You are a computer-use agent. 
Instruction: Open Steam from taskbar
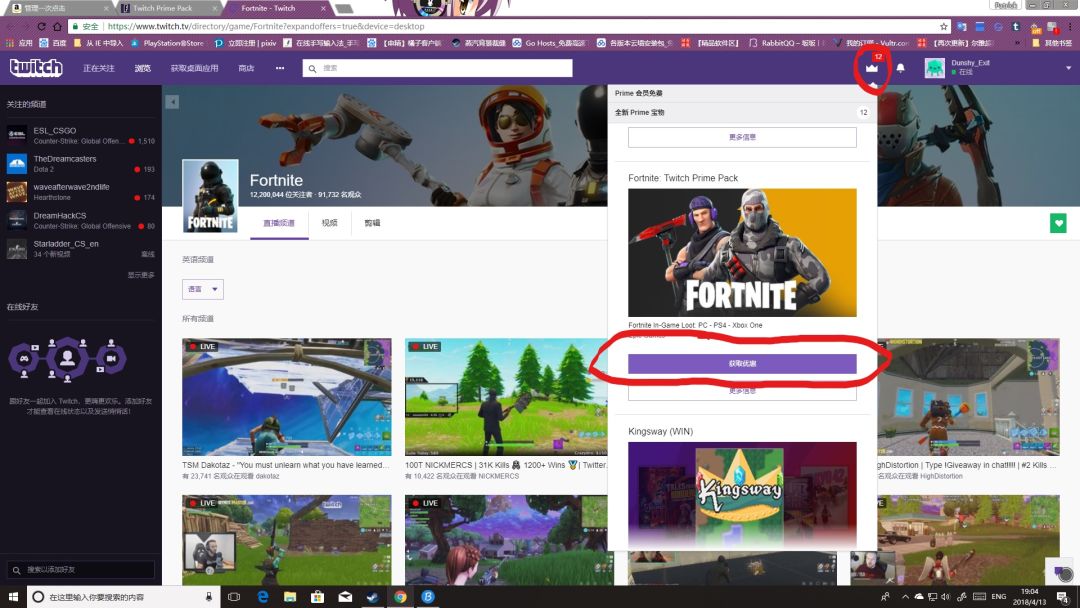coord(373,596)
